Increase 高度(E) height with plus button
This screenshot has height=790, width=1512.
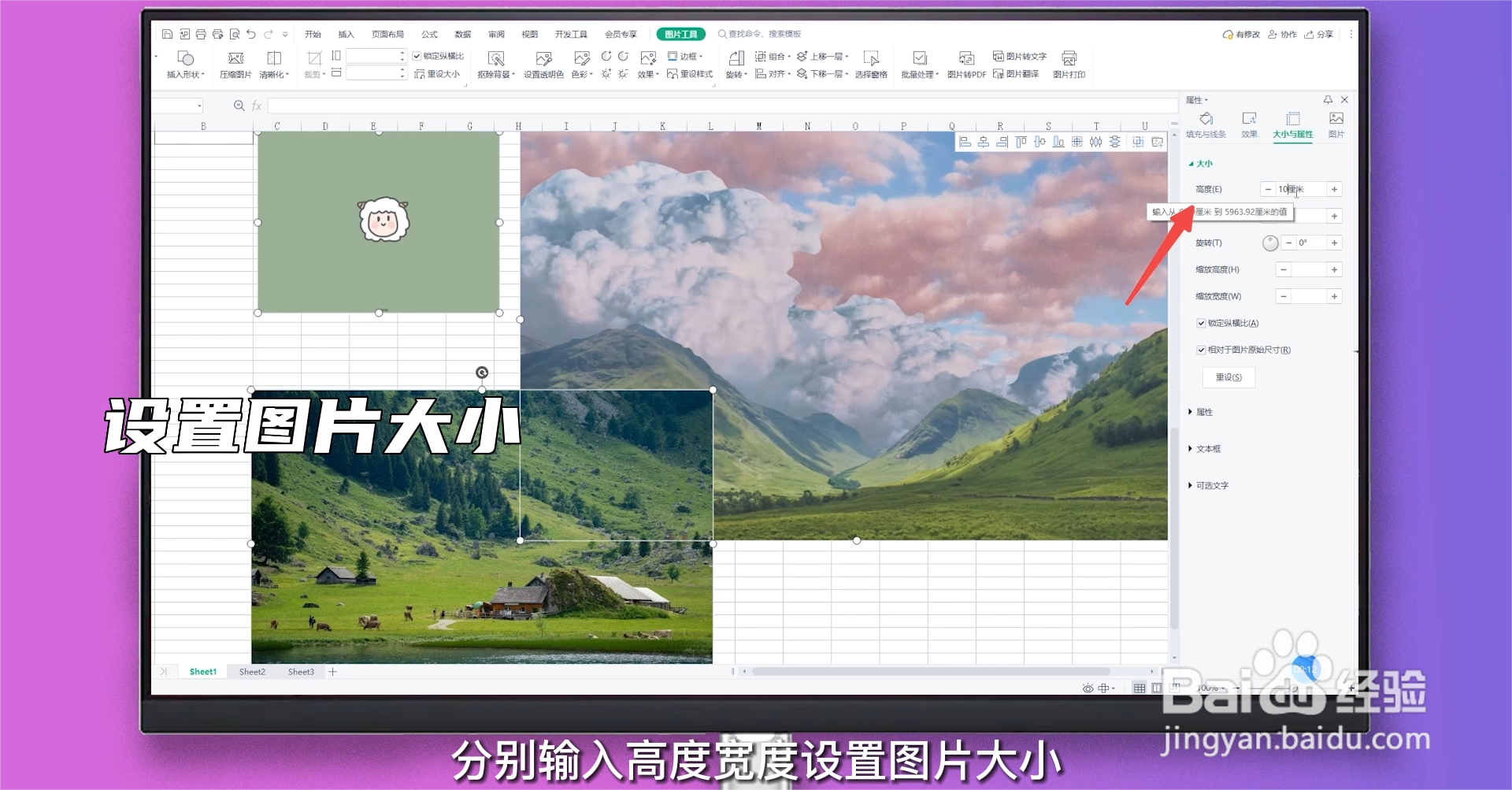pyautogui.click(x=1334, y=189)
